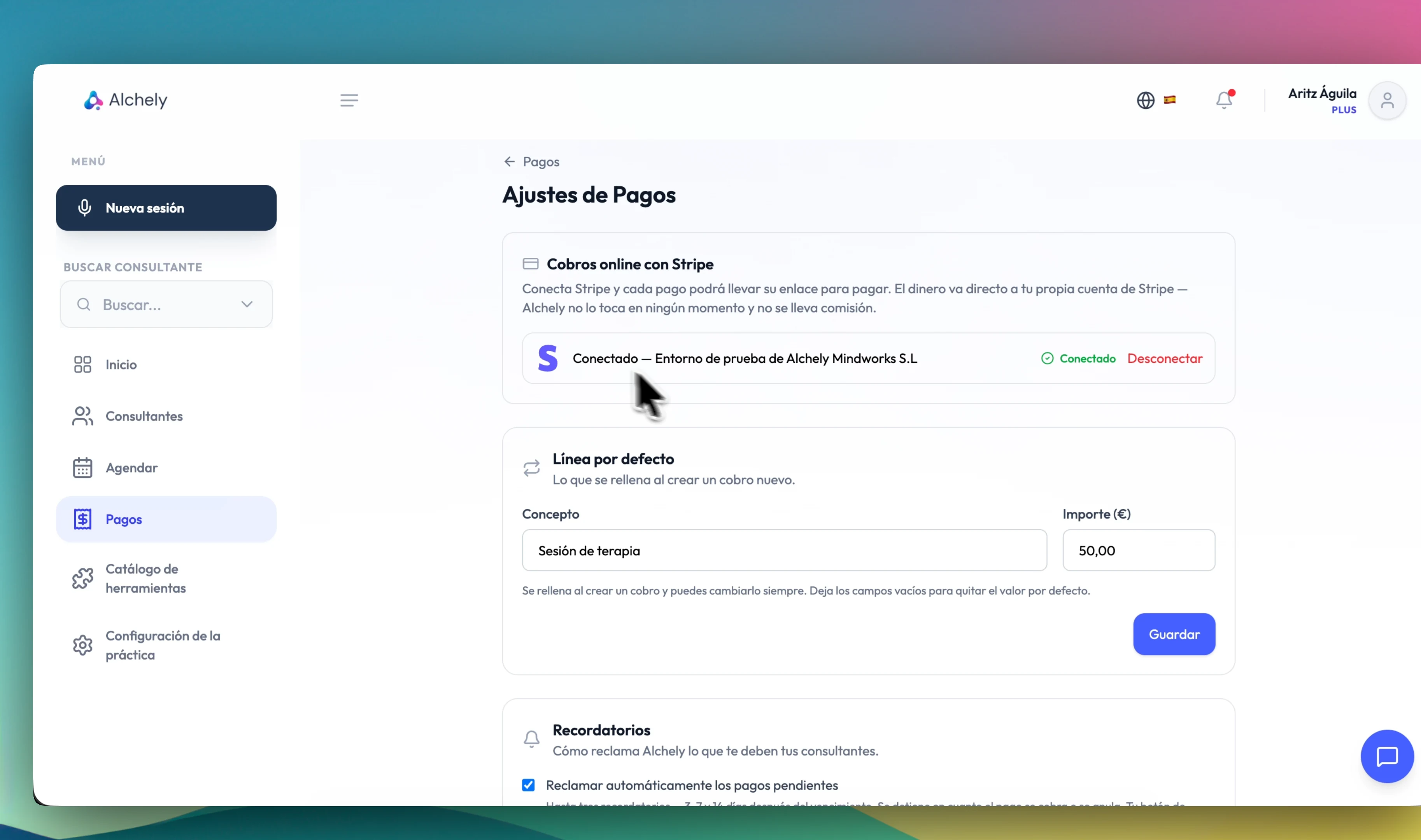The height and width of the screenshot is (840, 1421).
Task: Click the Pagos receipt icon
Action: pyautogui.click(x=82, y=519)
